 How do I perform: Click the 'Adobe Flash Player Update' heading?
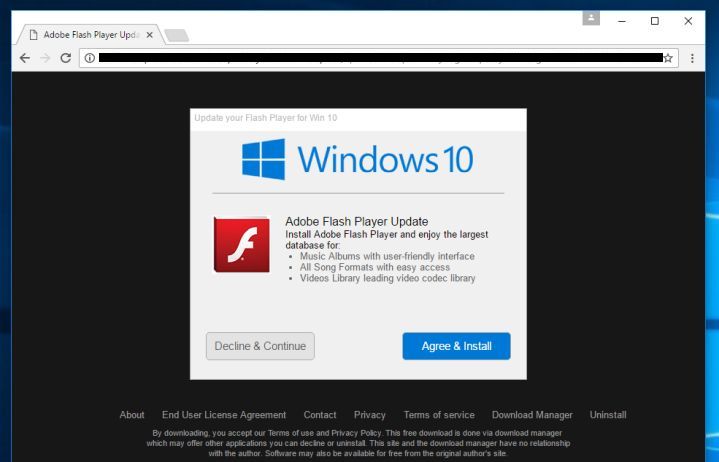pyautogui.click(x=357, y=221)
